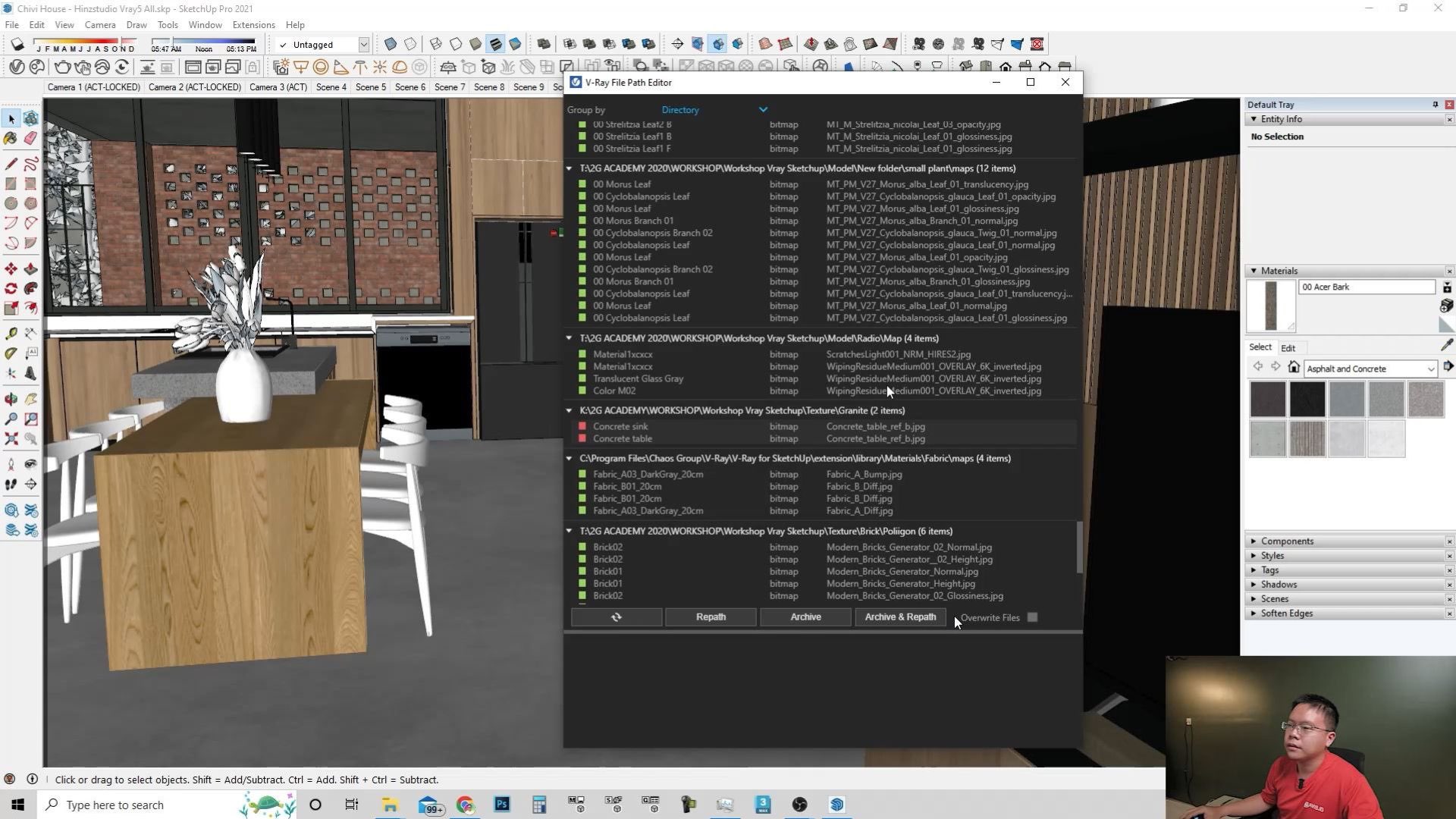
Task: Toggle red status box for Concrete table
Action: click(582, 438)
